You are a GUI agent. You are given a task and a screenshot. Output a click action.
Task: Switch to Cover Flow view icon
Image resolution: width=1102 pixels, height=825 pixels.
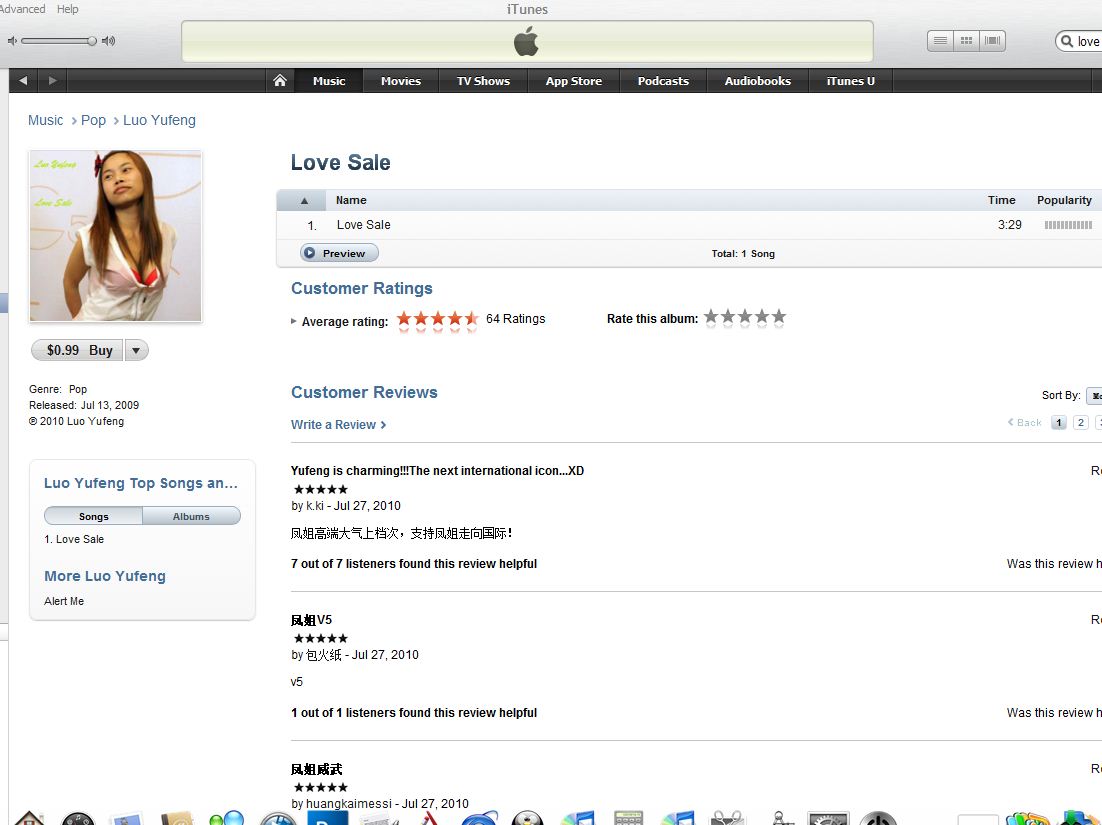[992, 41]
